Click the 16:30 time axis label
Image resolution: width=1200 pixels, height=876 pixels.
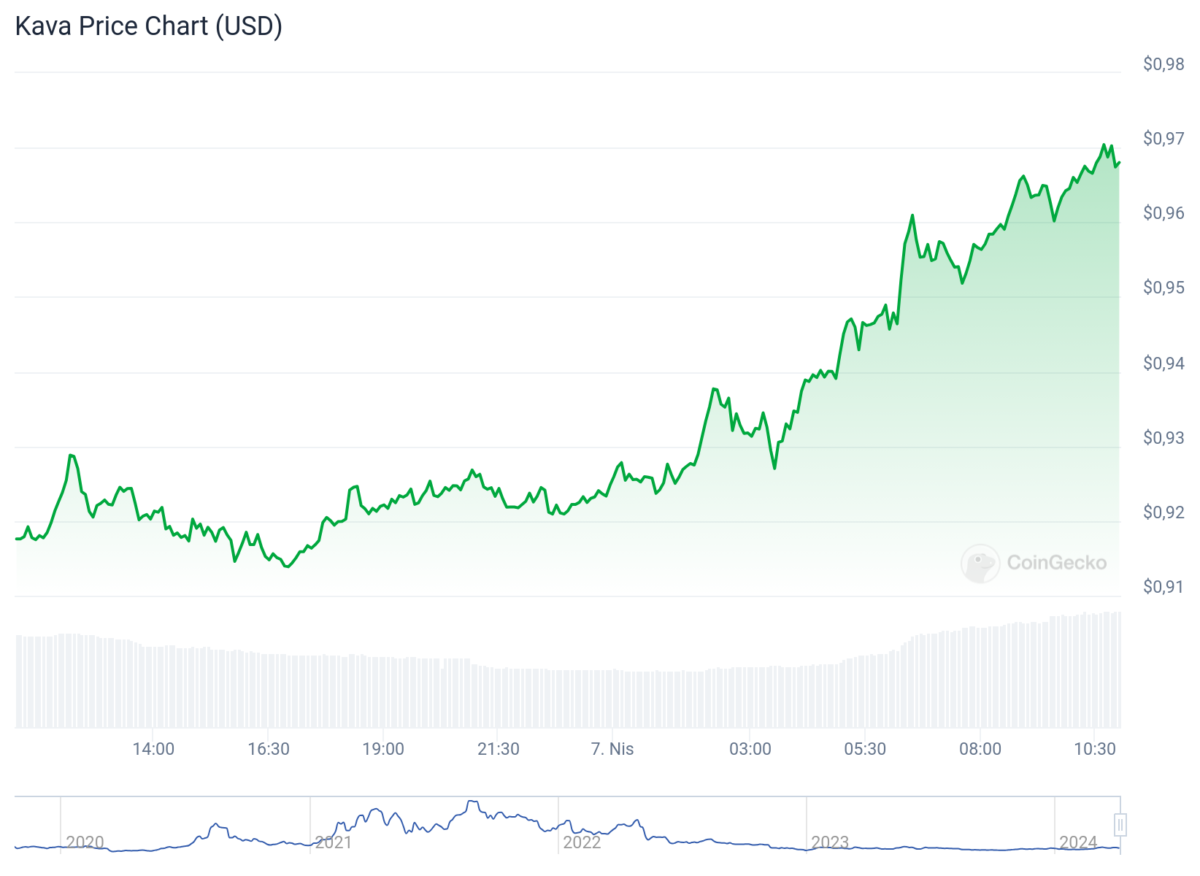pyautogui.click(x=269, y=749)
